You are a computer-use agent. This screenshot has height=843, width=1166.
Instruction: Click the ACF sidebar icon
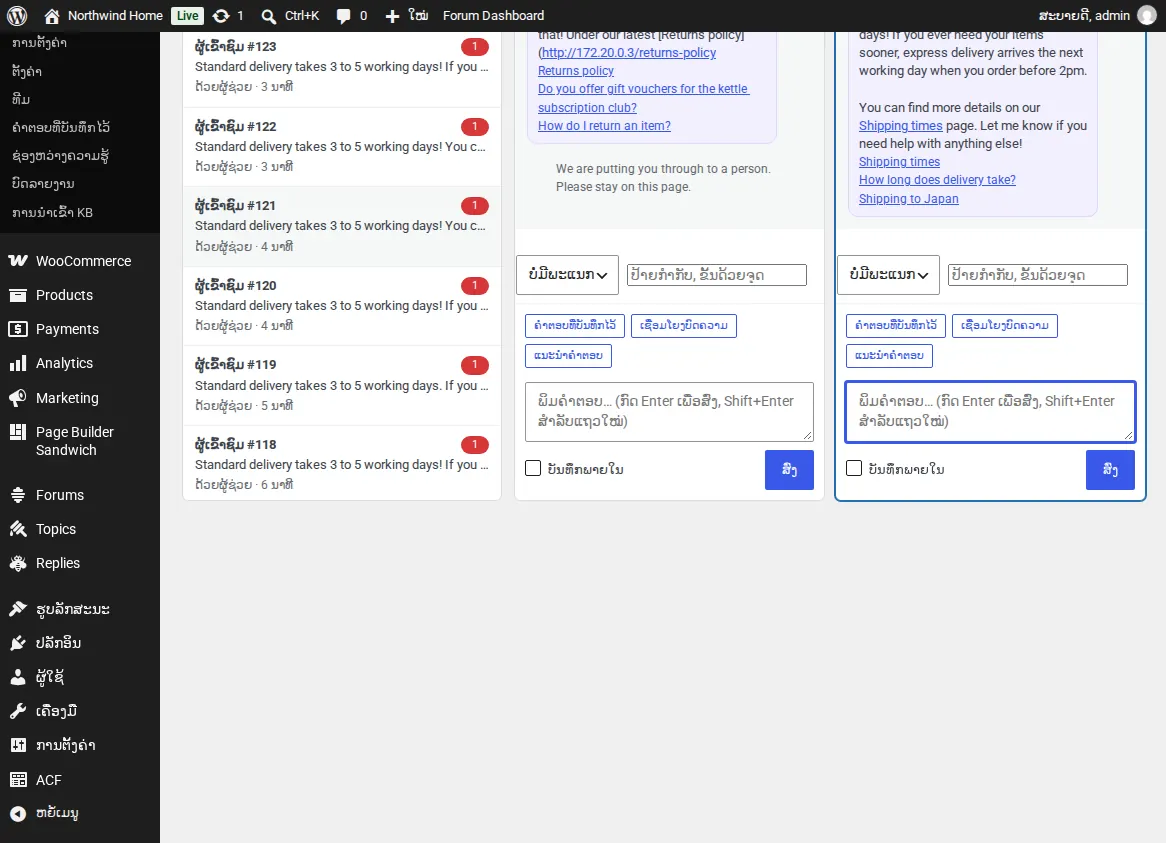pyautogui.click(x=18, y=780)
